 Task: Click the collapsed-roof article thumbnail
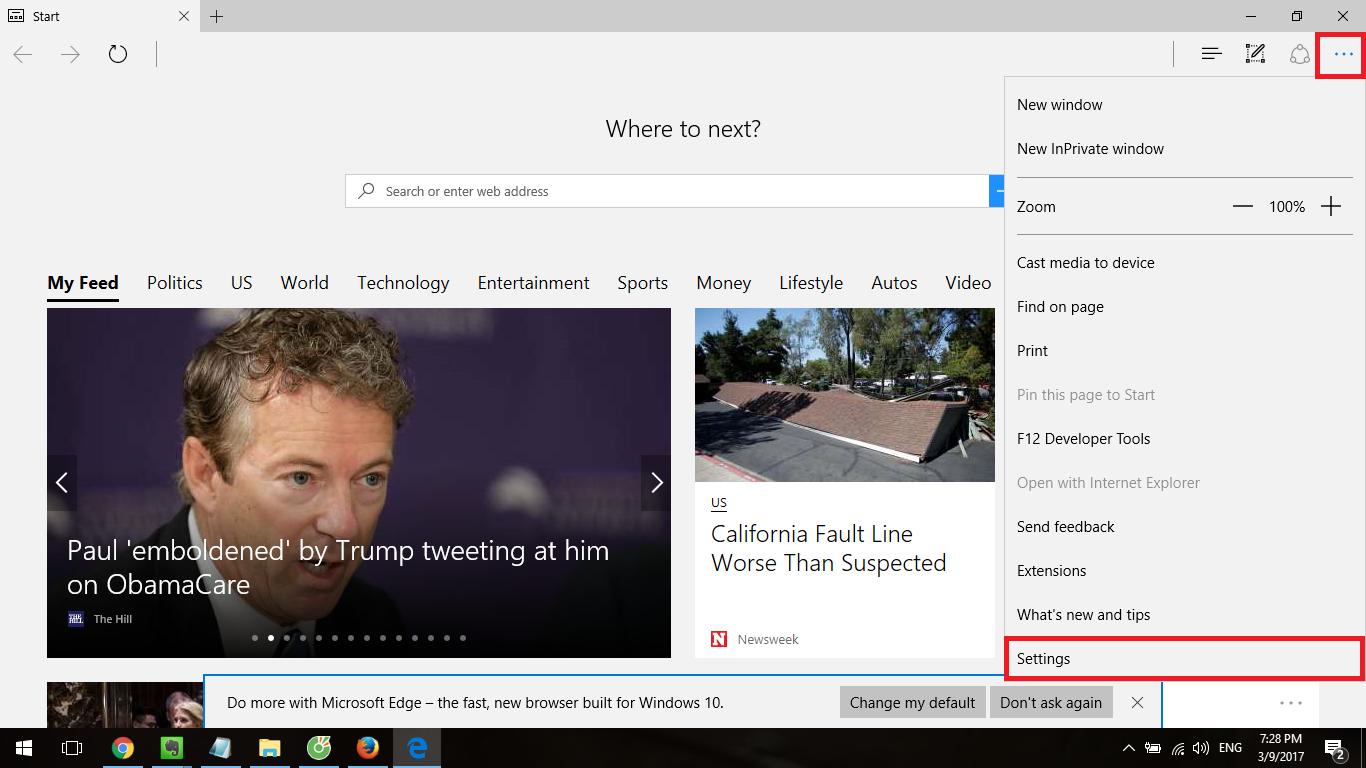(845, 395)
